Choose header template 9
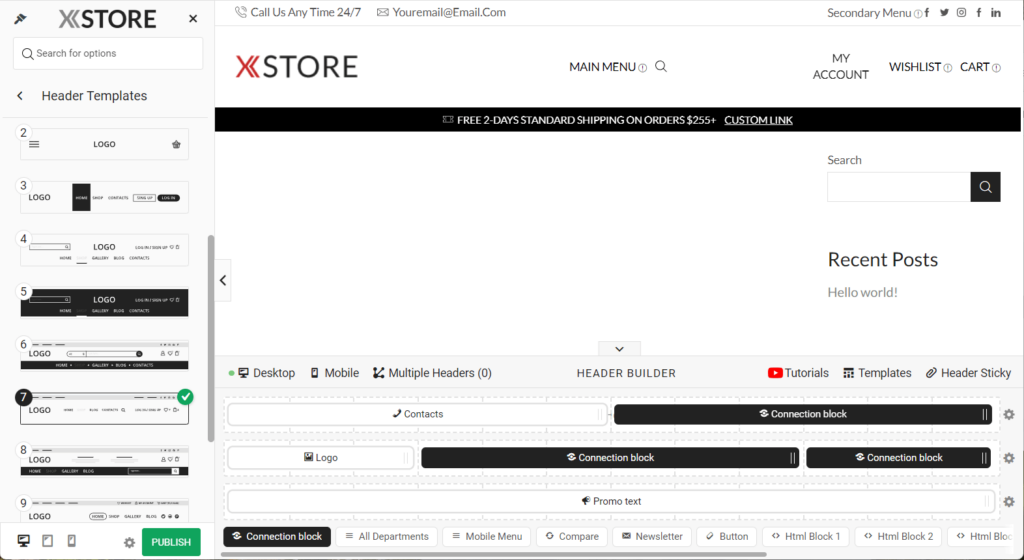This screenshot has height=560, width=1024. click(104, 510)
